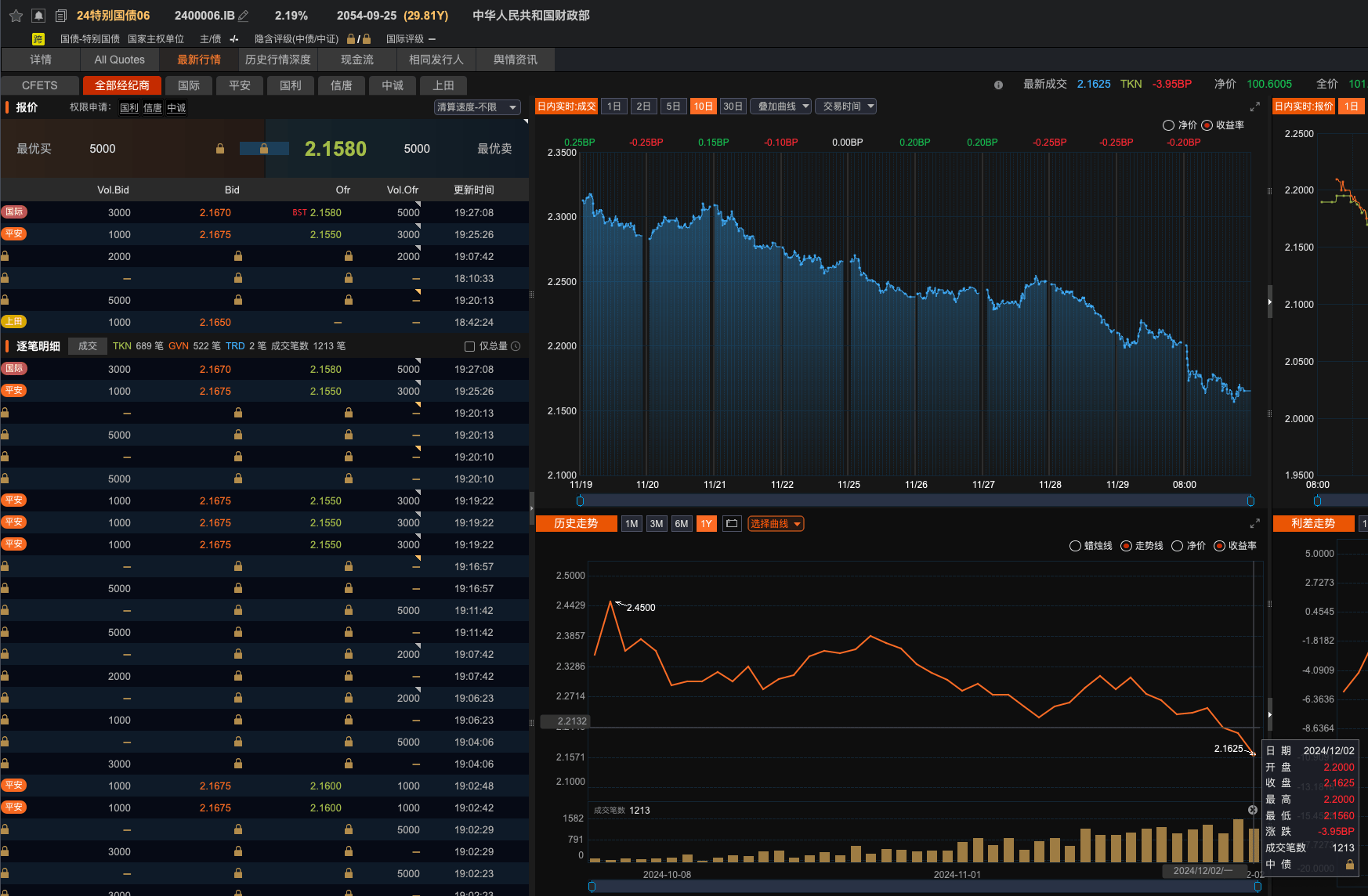Open calendar date range picker in 历史走势
The image size is (1368, 896).
coord(732,524)
